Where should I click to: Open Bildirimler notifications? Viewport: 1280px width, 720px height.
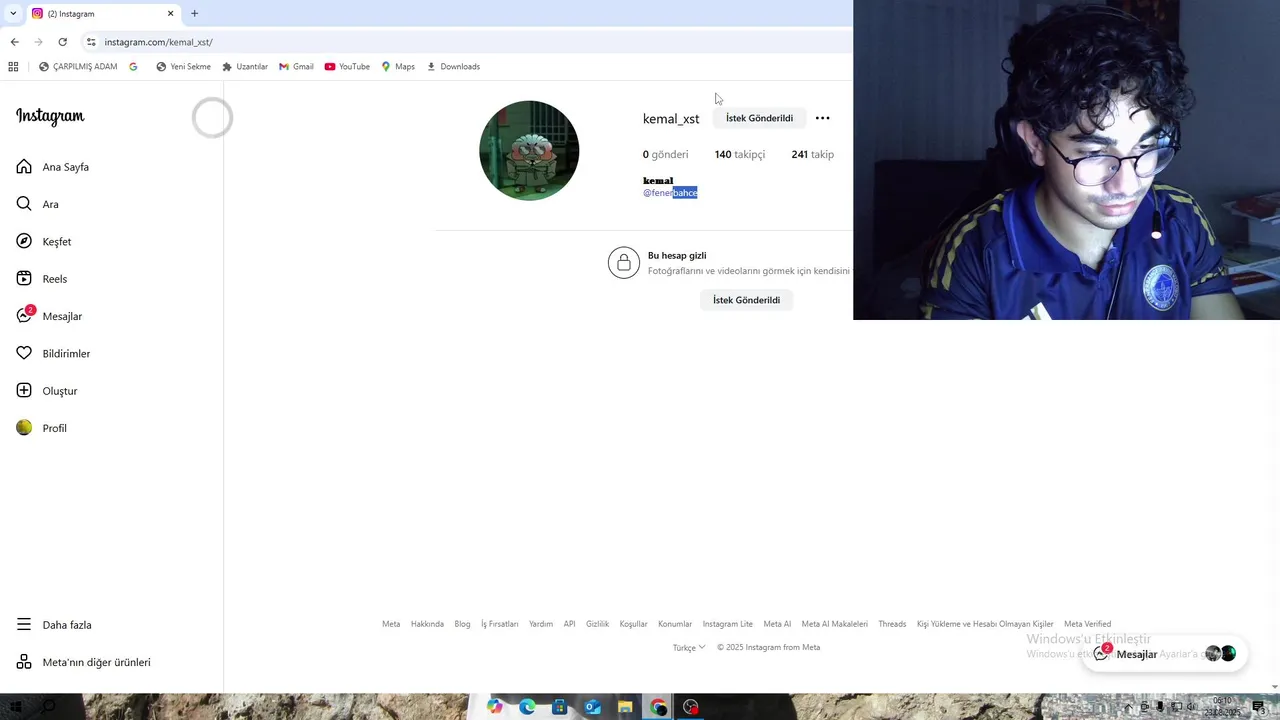[53, 353]
